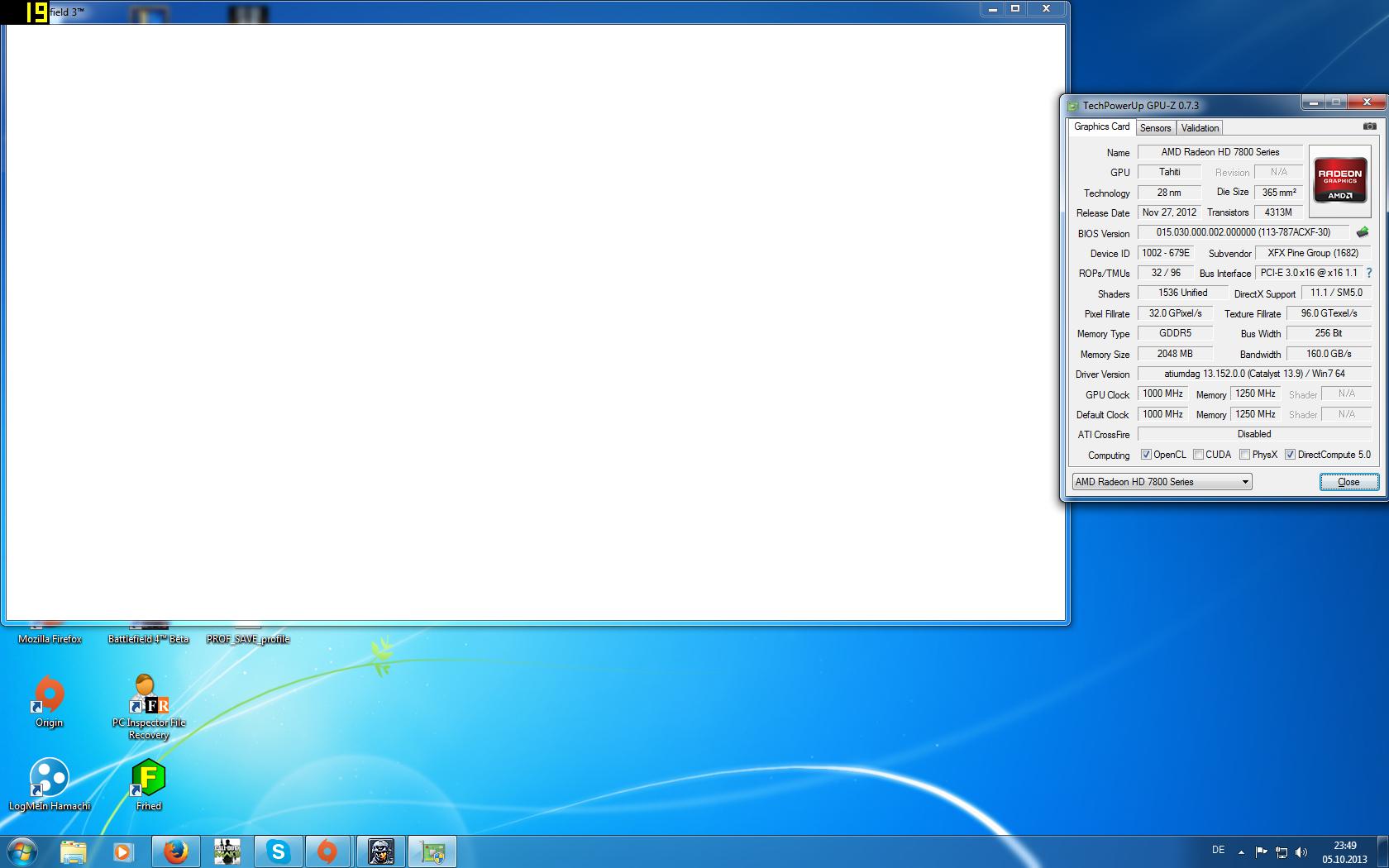
Task: Open the Validation tab
Action: click(x=1200, y=128)
